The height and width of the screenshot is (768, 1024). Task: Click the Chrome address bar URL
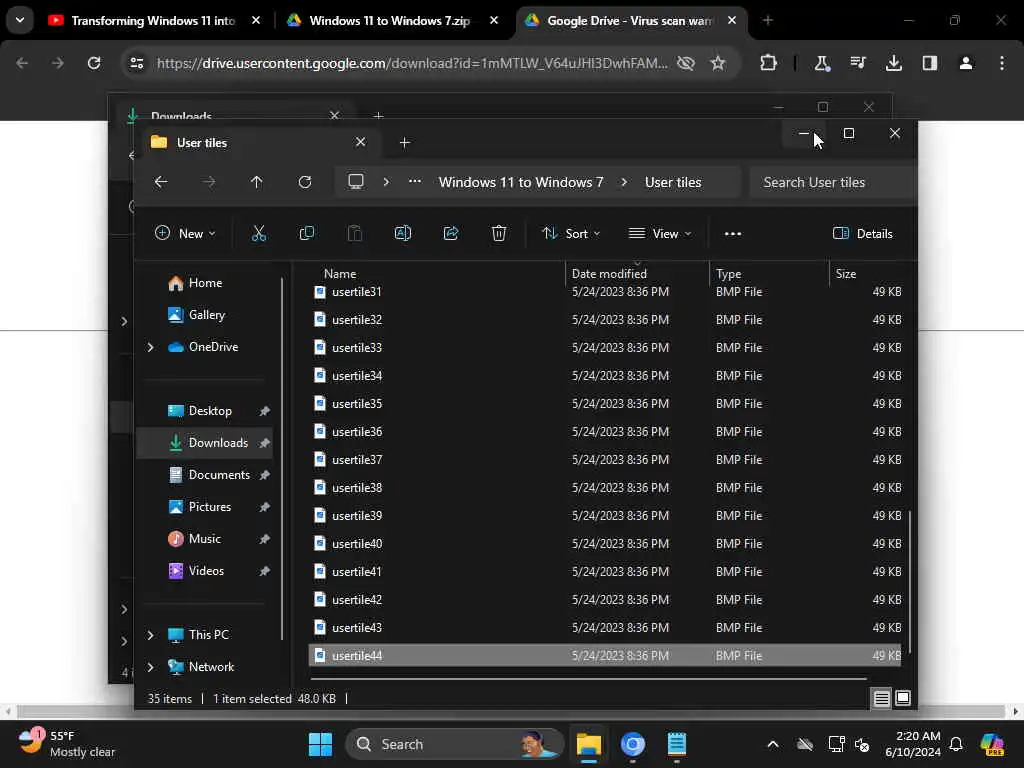coord(411,63)
